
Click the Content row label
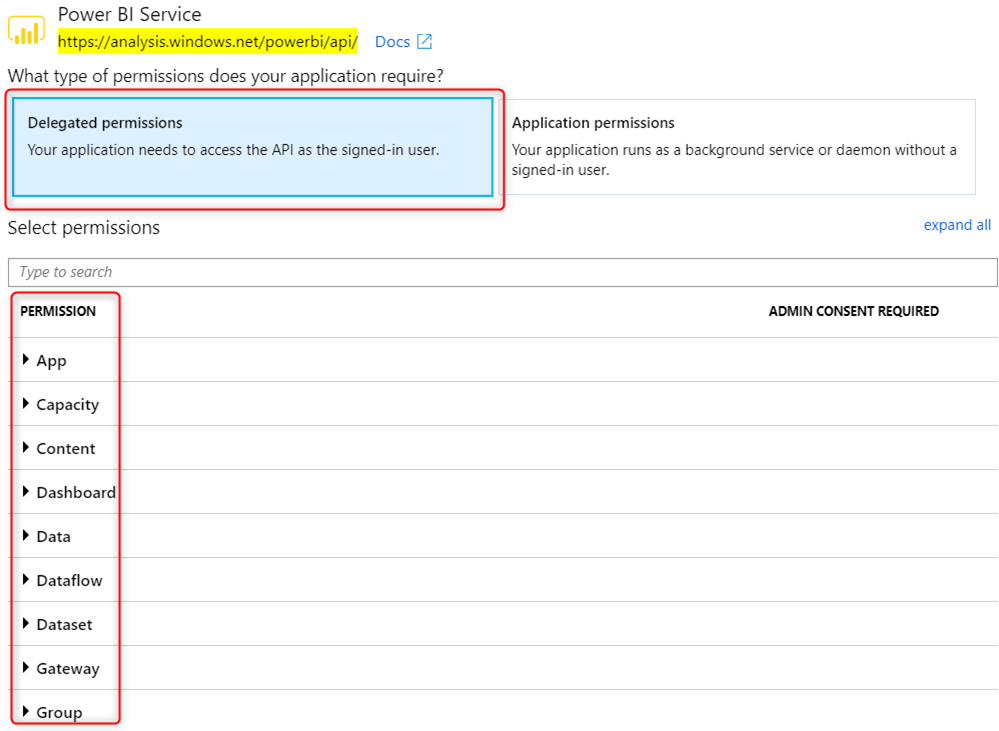pyautogui.click(x=66, y=449)
